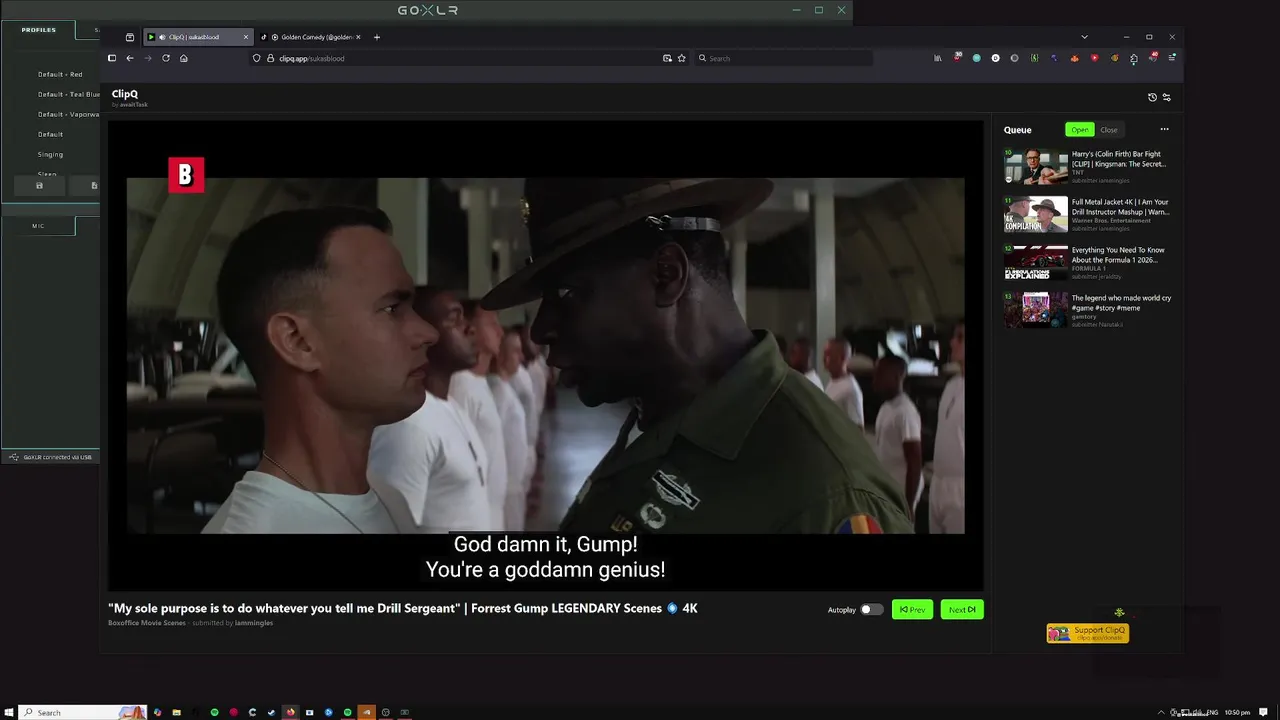
Task: Select Singing profile in GoXLR
Action: pyautogui.click(x=50, y=154)
